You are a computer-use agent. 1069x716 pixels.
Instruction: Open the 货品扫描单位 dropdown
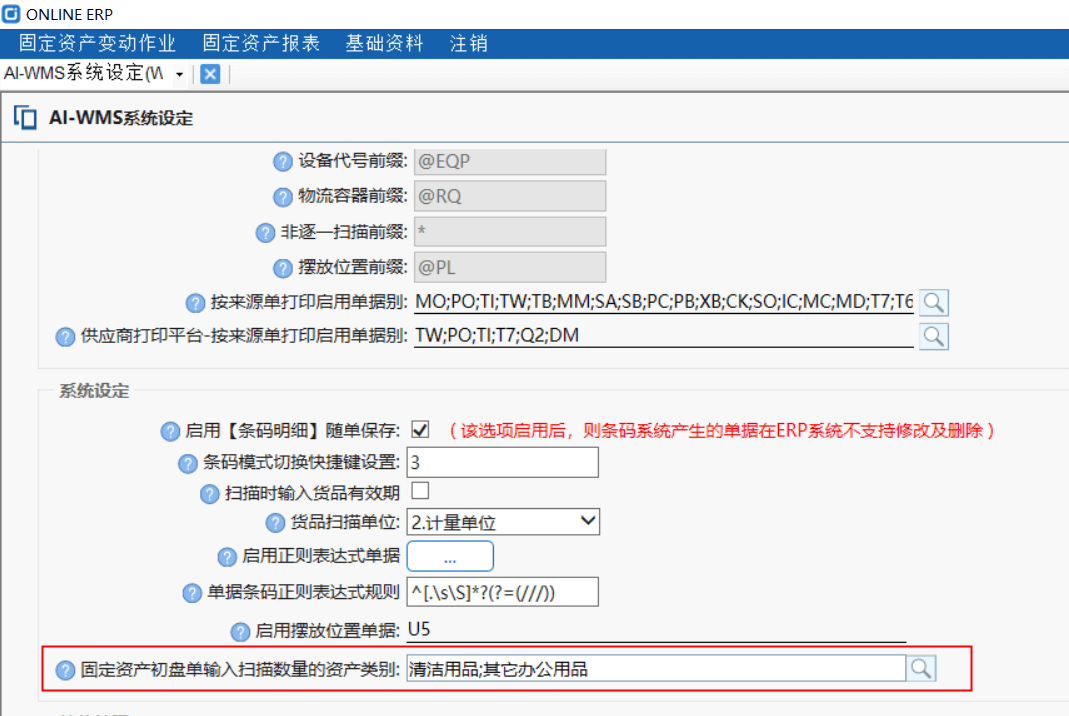[503, 522]
